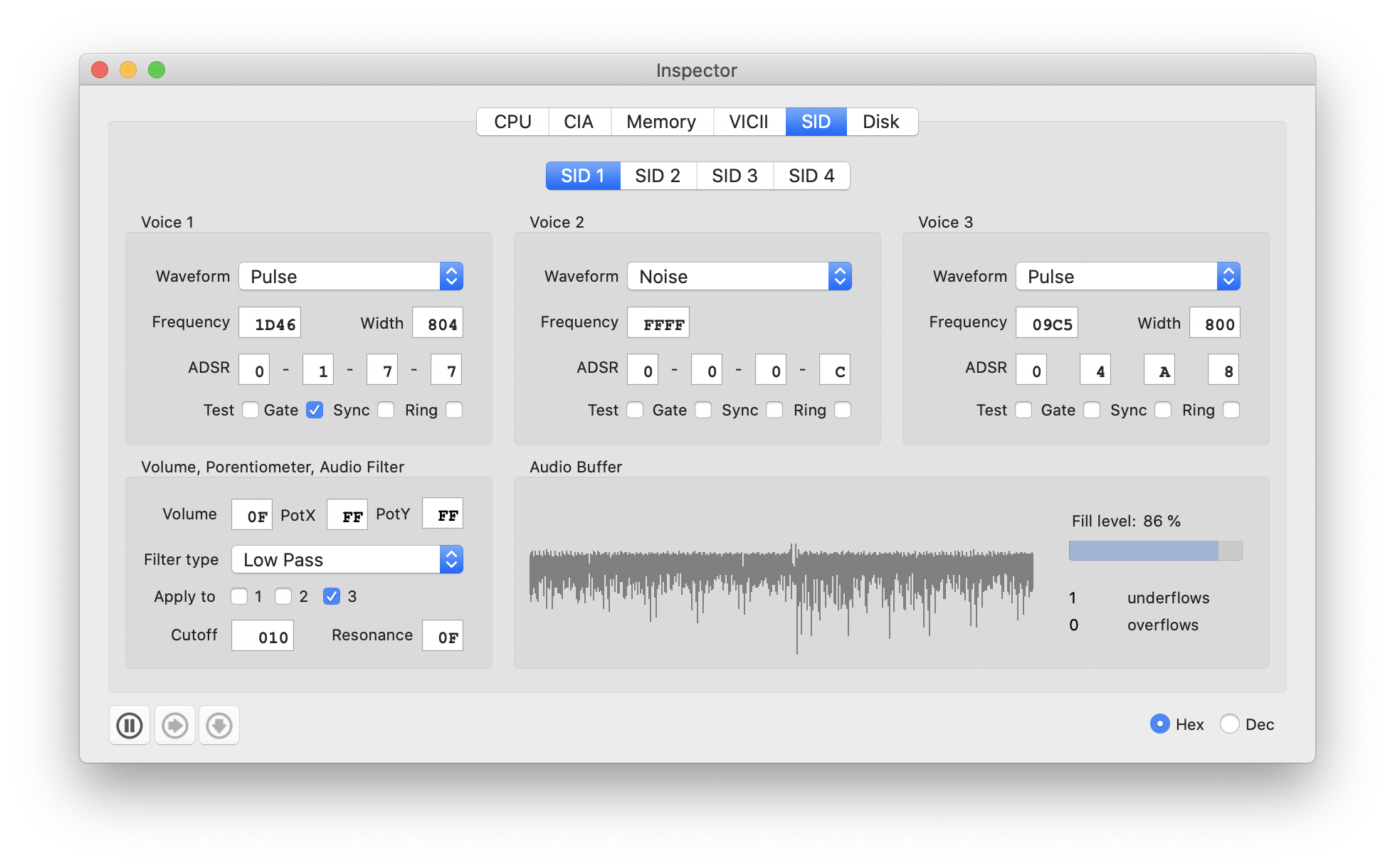Screen dimensions: 1395x868
Task: Enable Voice 2 Ring checkbox
Action: click(843, 410)
